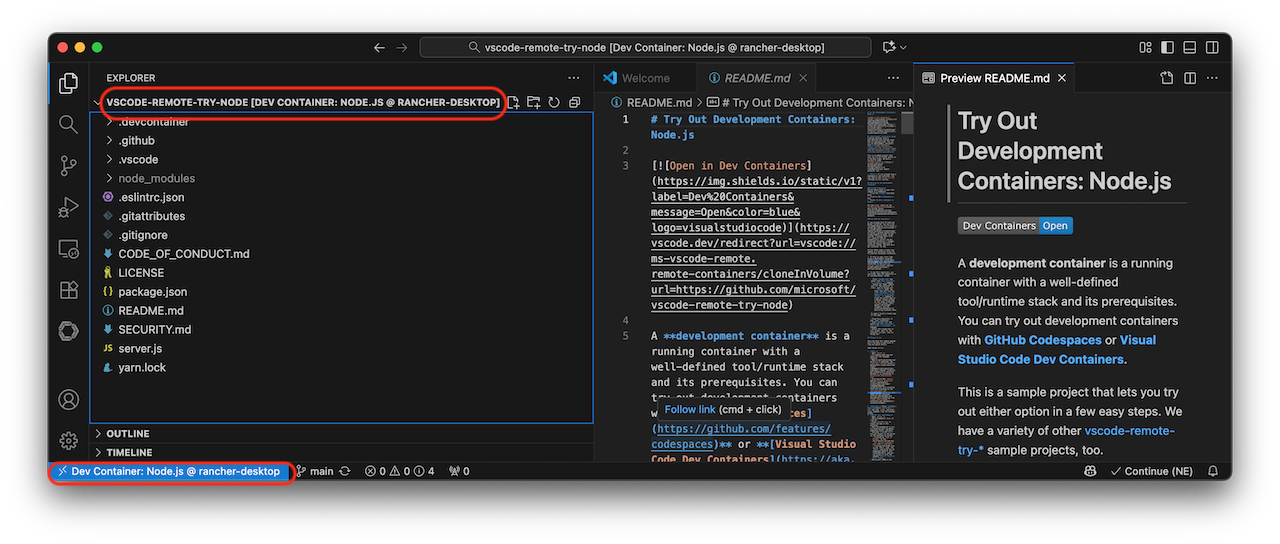Open more actions for preview editor group
The image size is (1280, 544).
click(1213, 78)
